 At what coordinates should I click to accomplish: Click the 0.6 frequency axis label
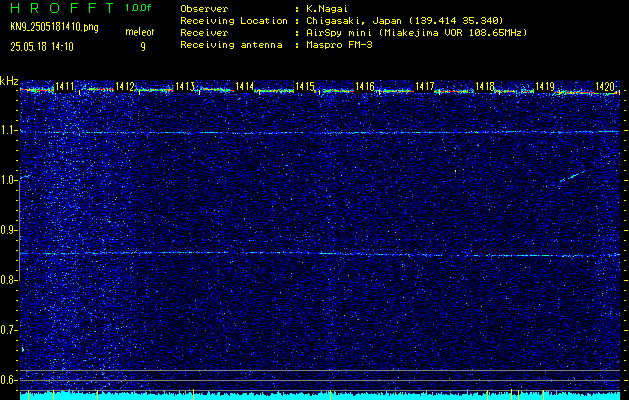8,380
